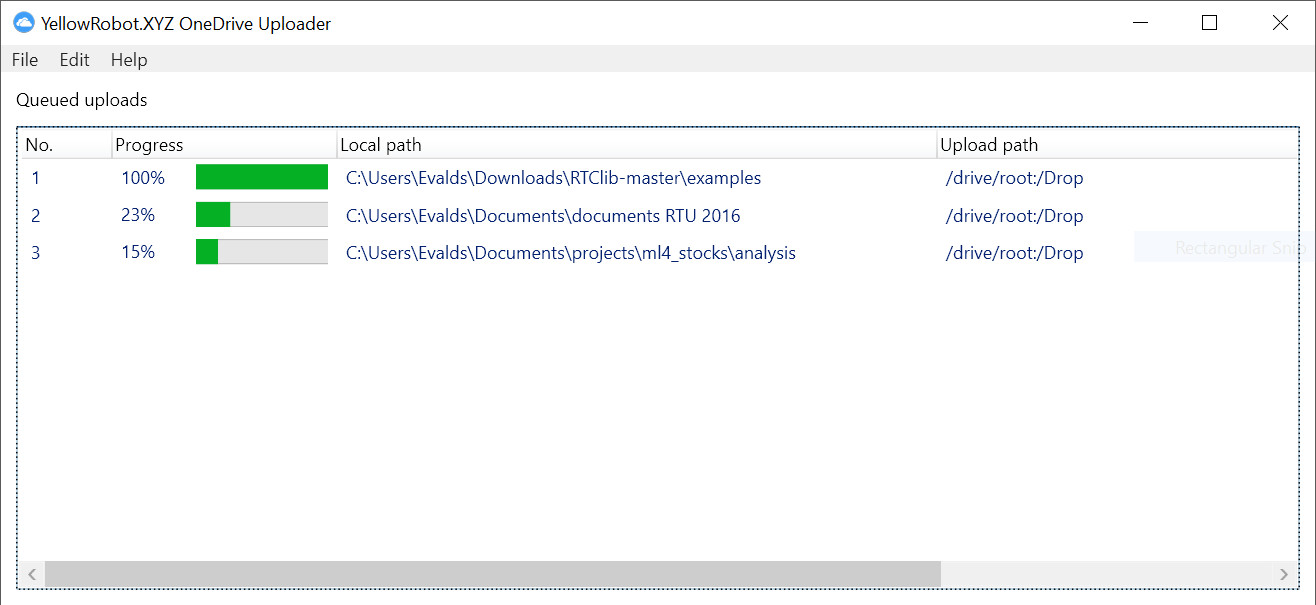Screen dimensions: 1316x605
Task: Click the 100% progress value
Action: pyautogui.click(x=143, y=178)
